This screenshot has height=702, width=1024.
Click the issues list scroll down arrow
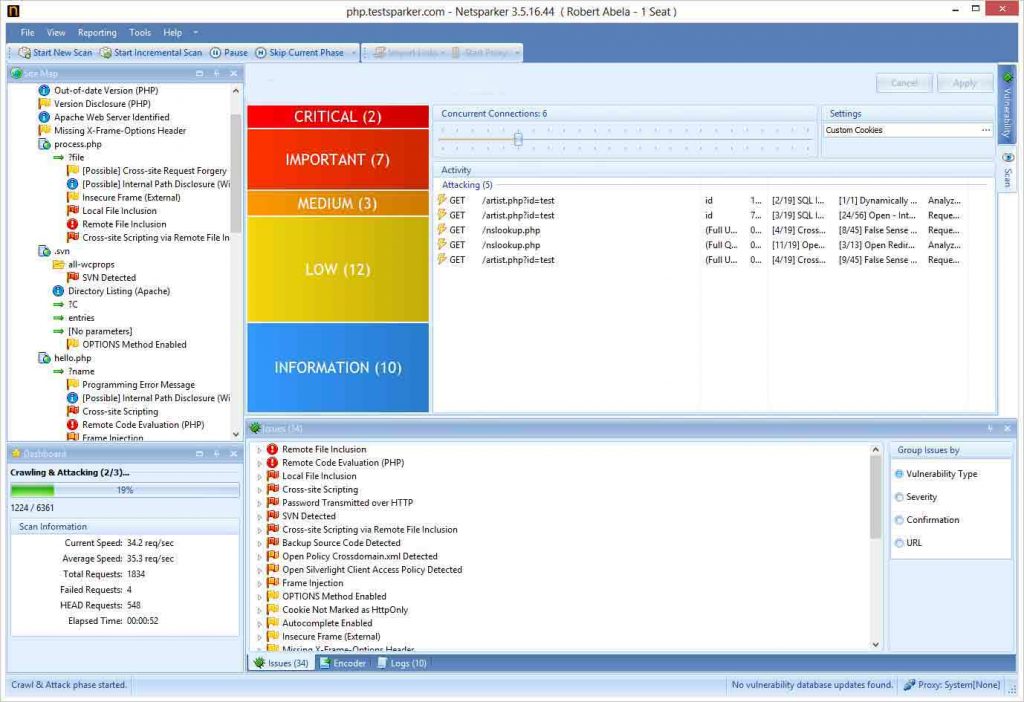pyautogui.click(x=876, y=645)
